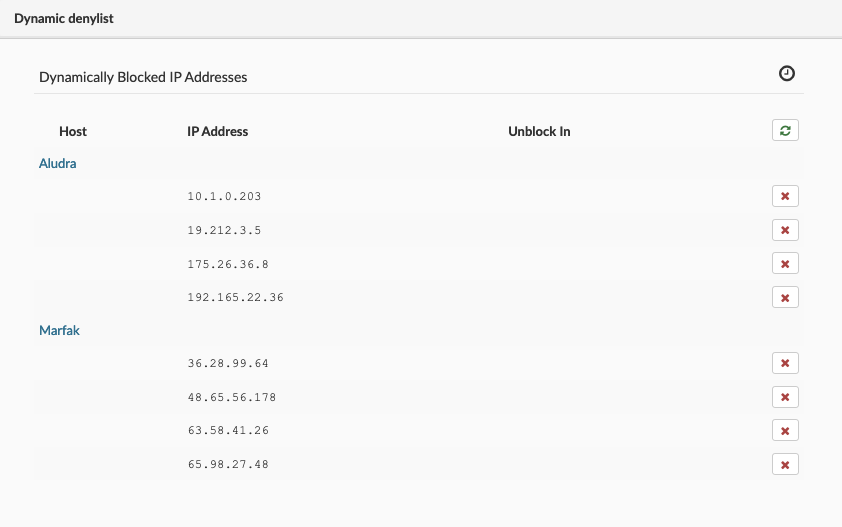Open the Marfak host link

point(59,331)
